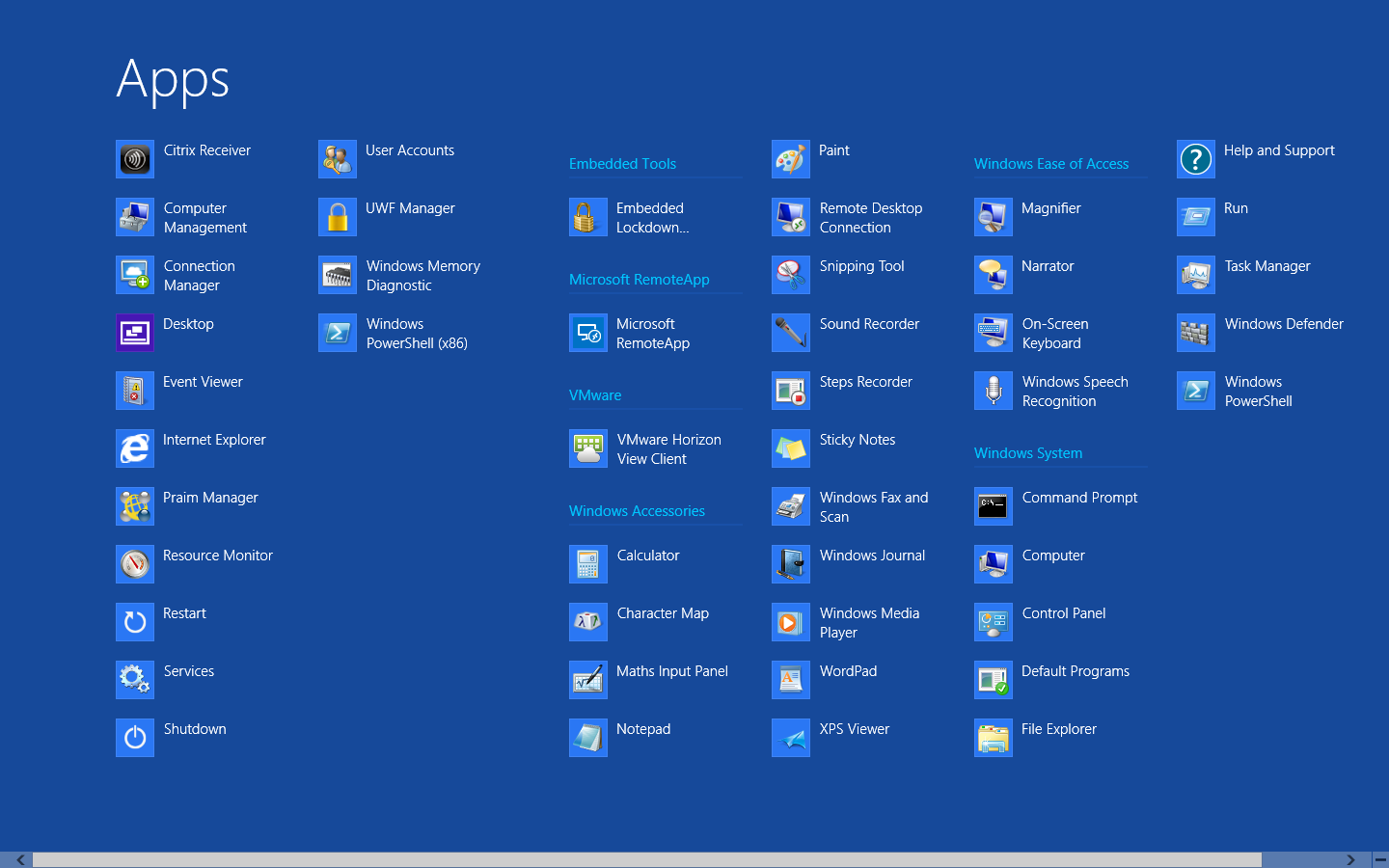The height and width of the screenshot is (868, 1389).
Task: Open VMware Horizon View Client icon
Action: pyautogui.click(x=588, y=448)
